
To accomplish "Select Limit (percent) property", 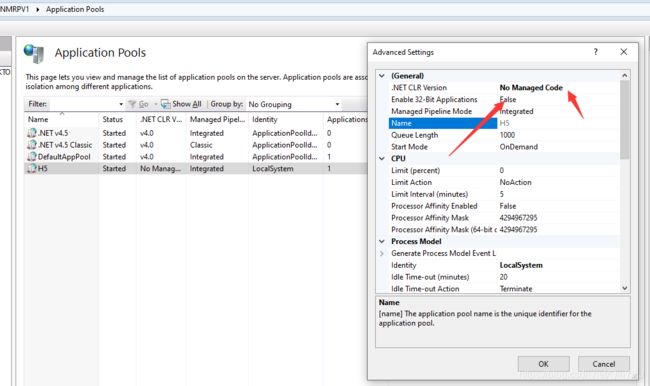I will 415,170.
